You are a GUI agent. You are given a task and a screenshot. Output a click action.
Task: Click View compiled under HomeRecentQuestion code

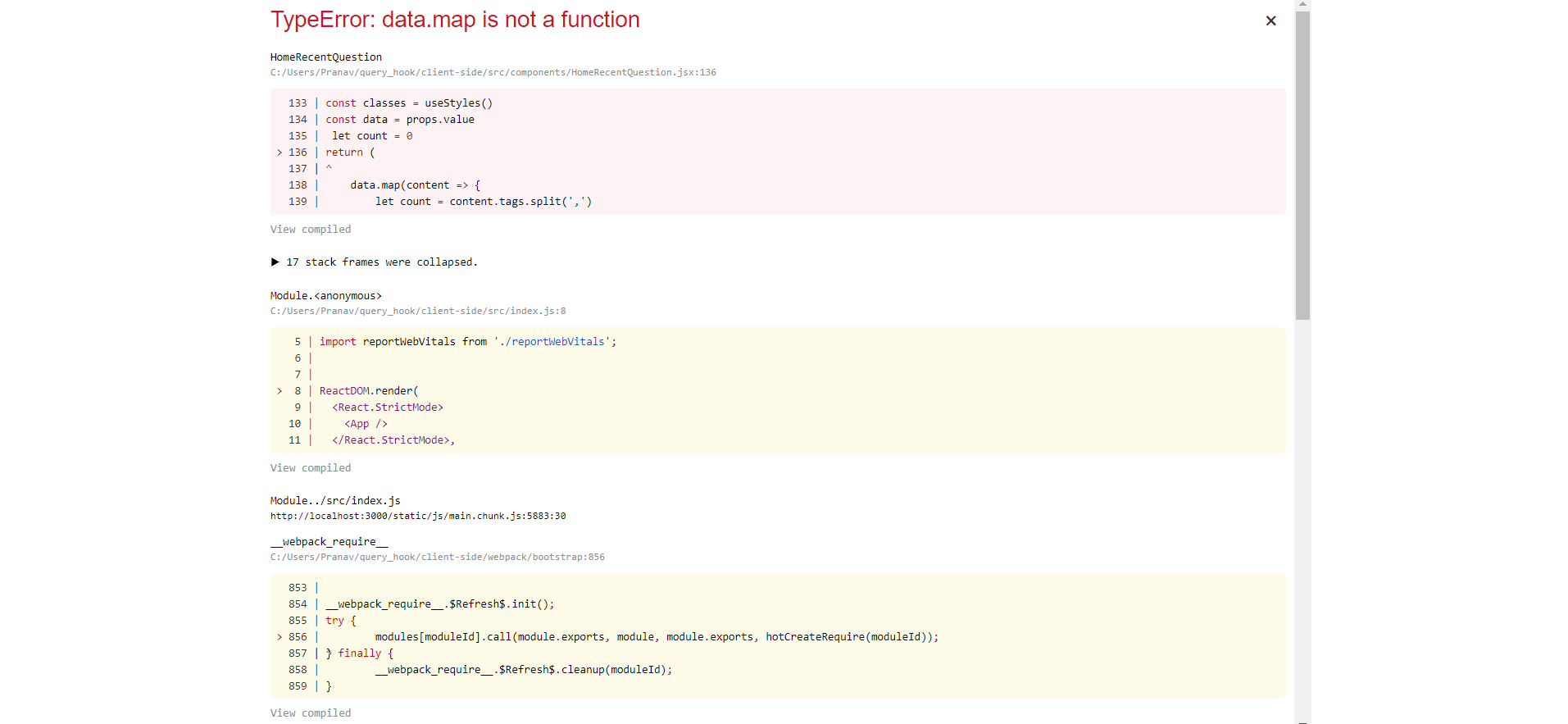(311, 230)
